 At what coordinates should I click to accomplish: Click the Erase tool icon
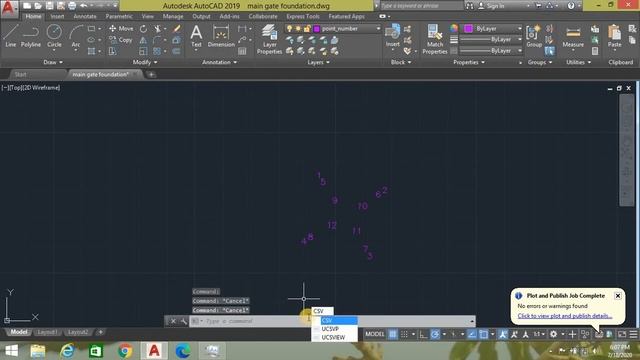tap(177, 29)
